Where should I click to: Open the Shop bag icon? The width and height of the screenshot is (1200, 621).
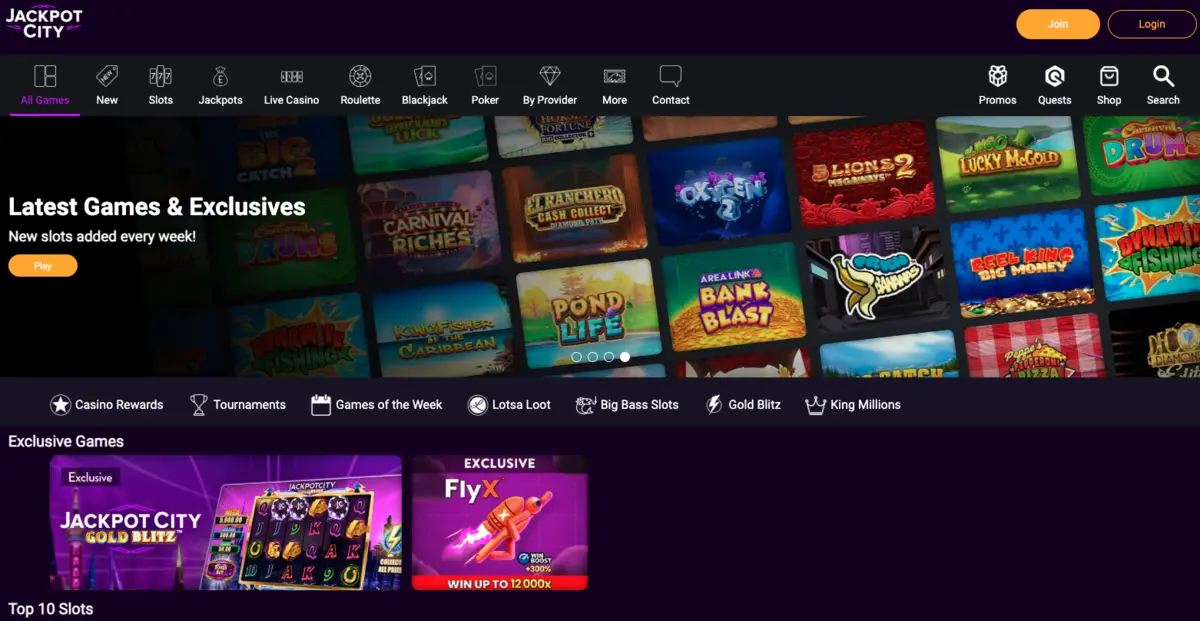1109,76
